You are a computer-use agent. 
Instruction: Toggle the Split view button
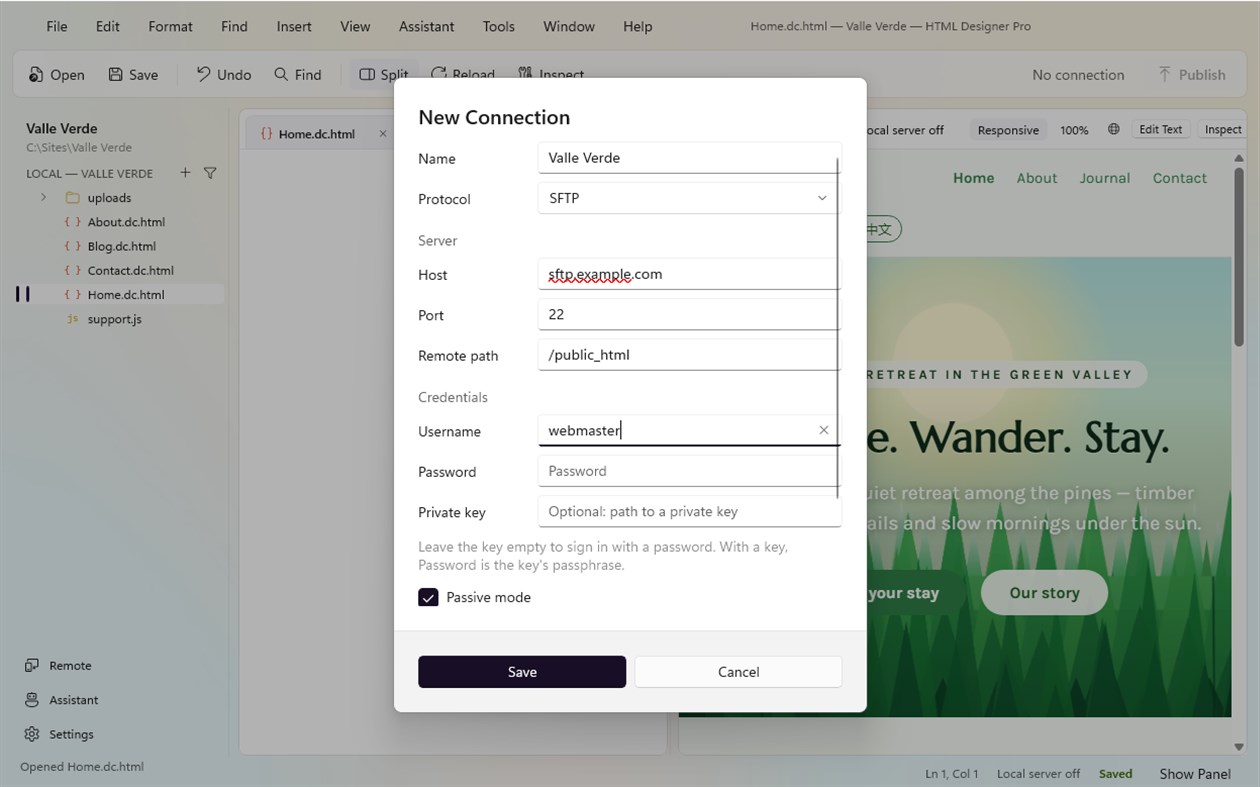(x=384, y=75)
